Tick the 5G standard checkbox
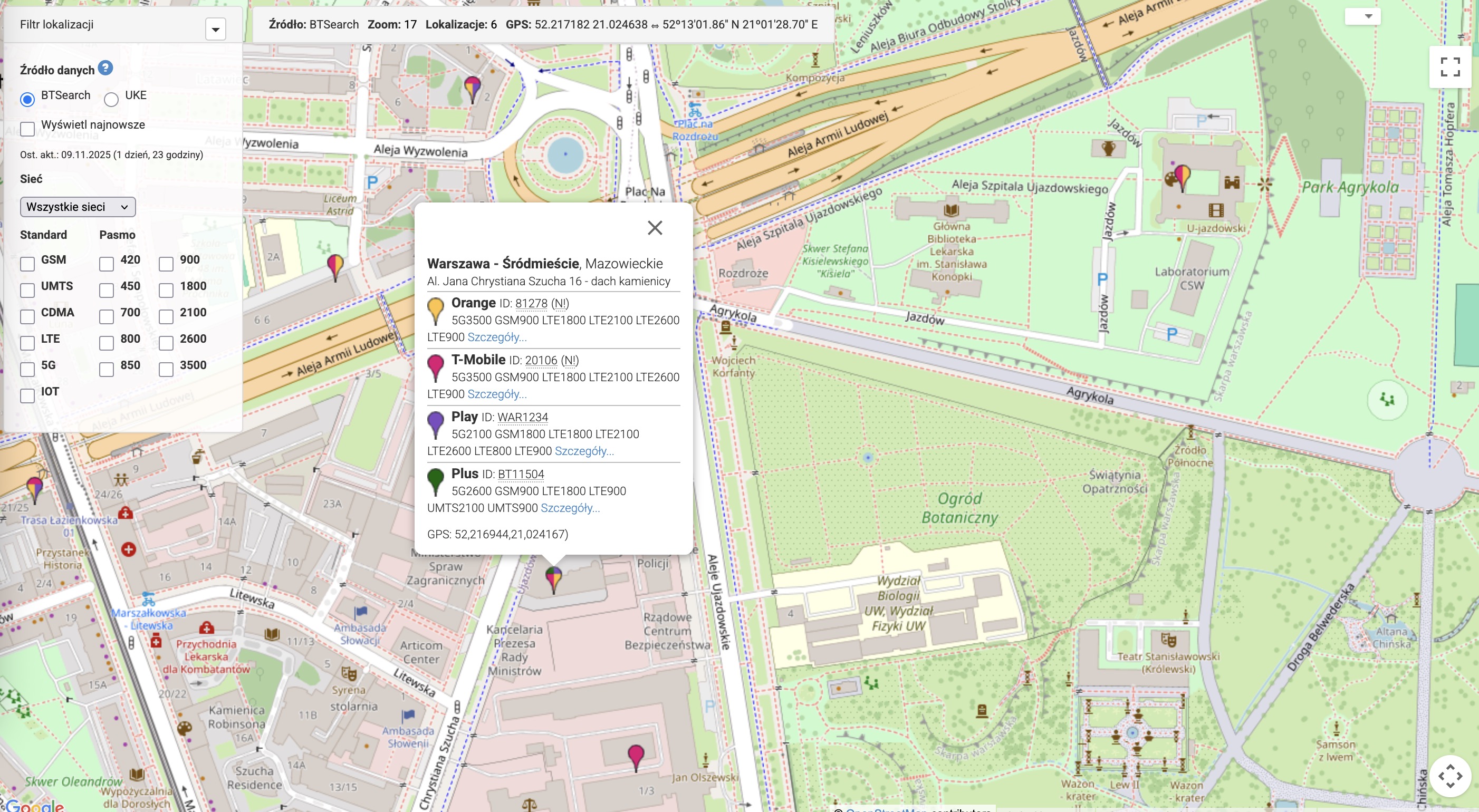The image size is (1479, 812). [27, 370]
